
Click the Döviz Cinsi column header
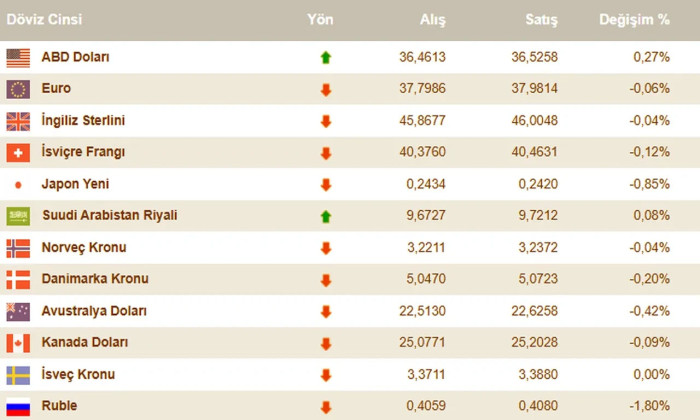pyautogui.click(x=44, y=20)
